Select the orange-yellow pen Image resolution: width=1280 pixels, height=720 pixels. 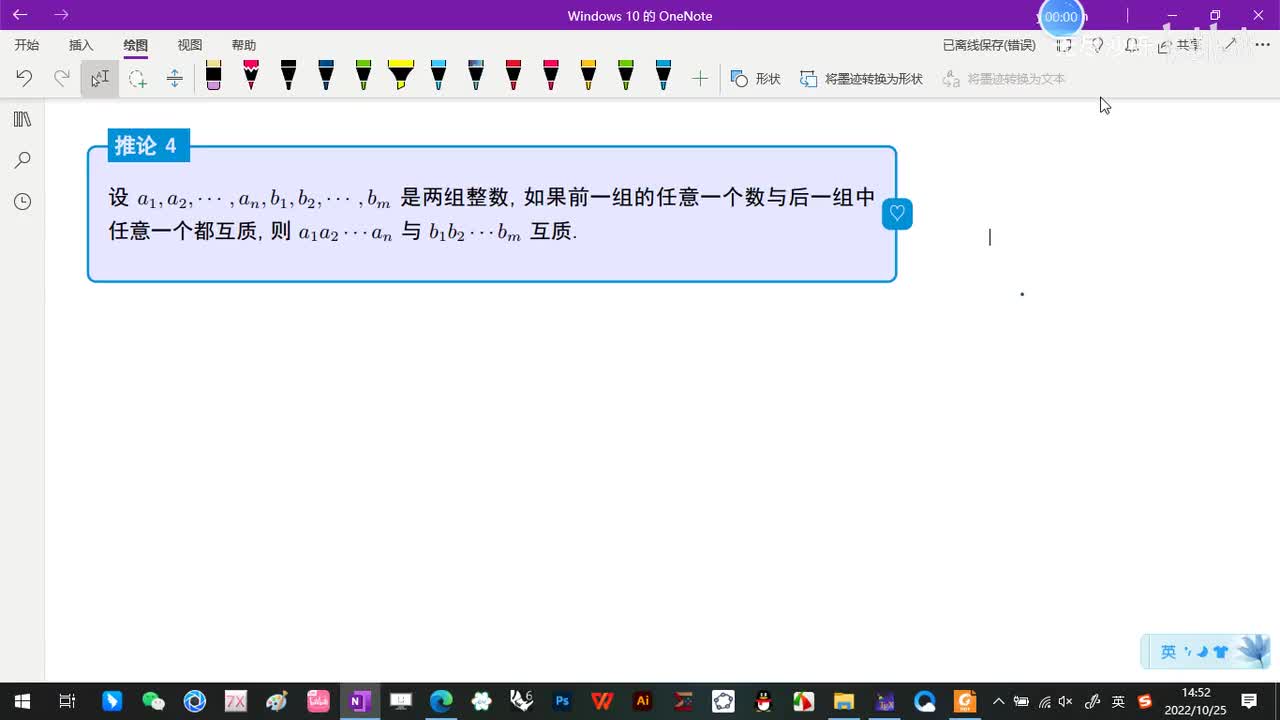(588, 76)
